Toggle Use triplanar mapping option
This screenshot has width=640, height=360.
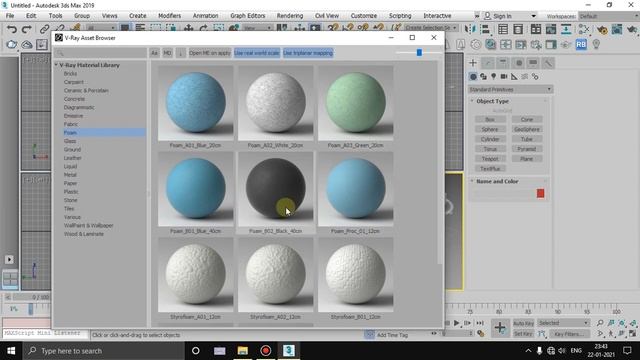pyautogui.click(x=308, y=53)
